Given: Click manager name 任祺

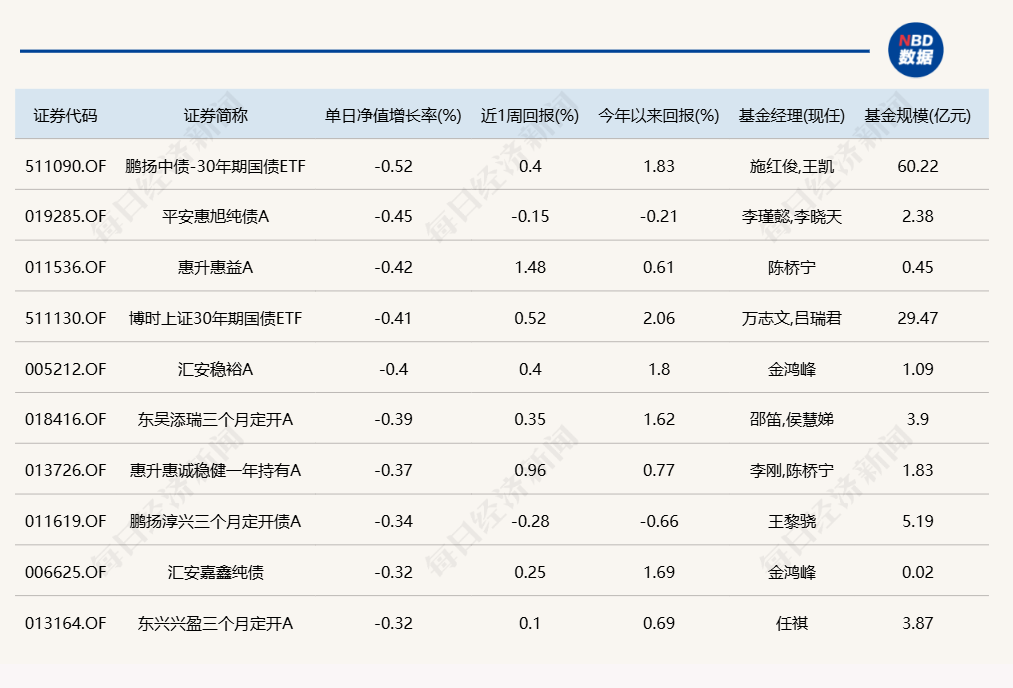Looking at the screenshot, I should (792, 623).
